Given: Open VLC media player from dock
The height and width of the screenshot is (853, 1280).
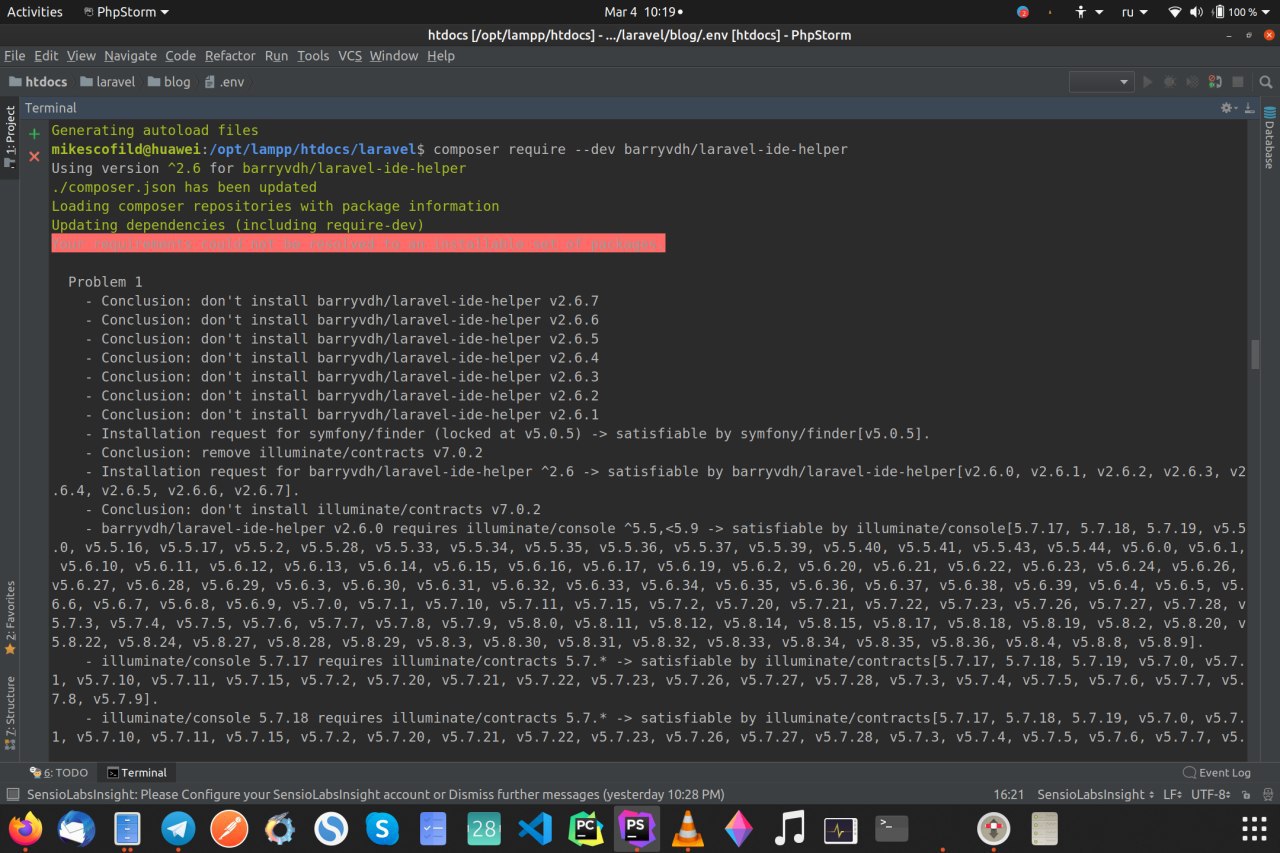Looking at the screenshot, I should [688, 828].
